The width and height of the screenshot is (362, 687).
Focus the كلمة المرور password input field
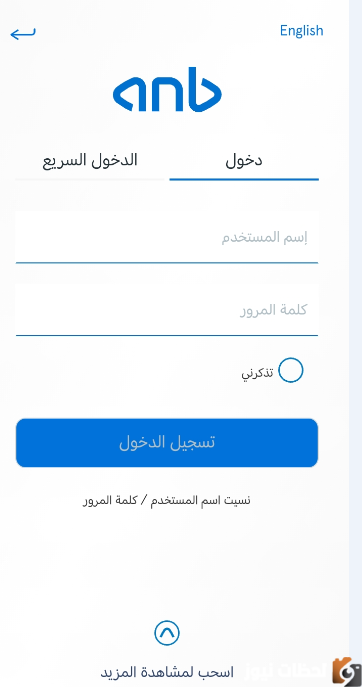167,311
